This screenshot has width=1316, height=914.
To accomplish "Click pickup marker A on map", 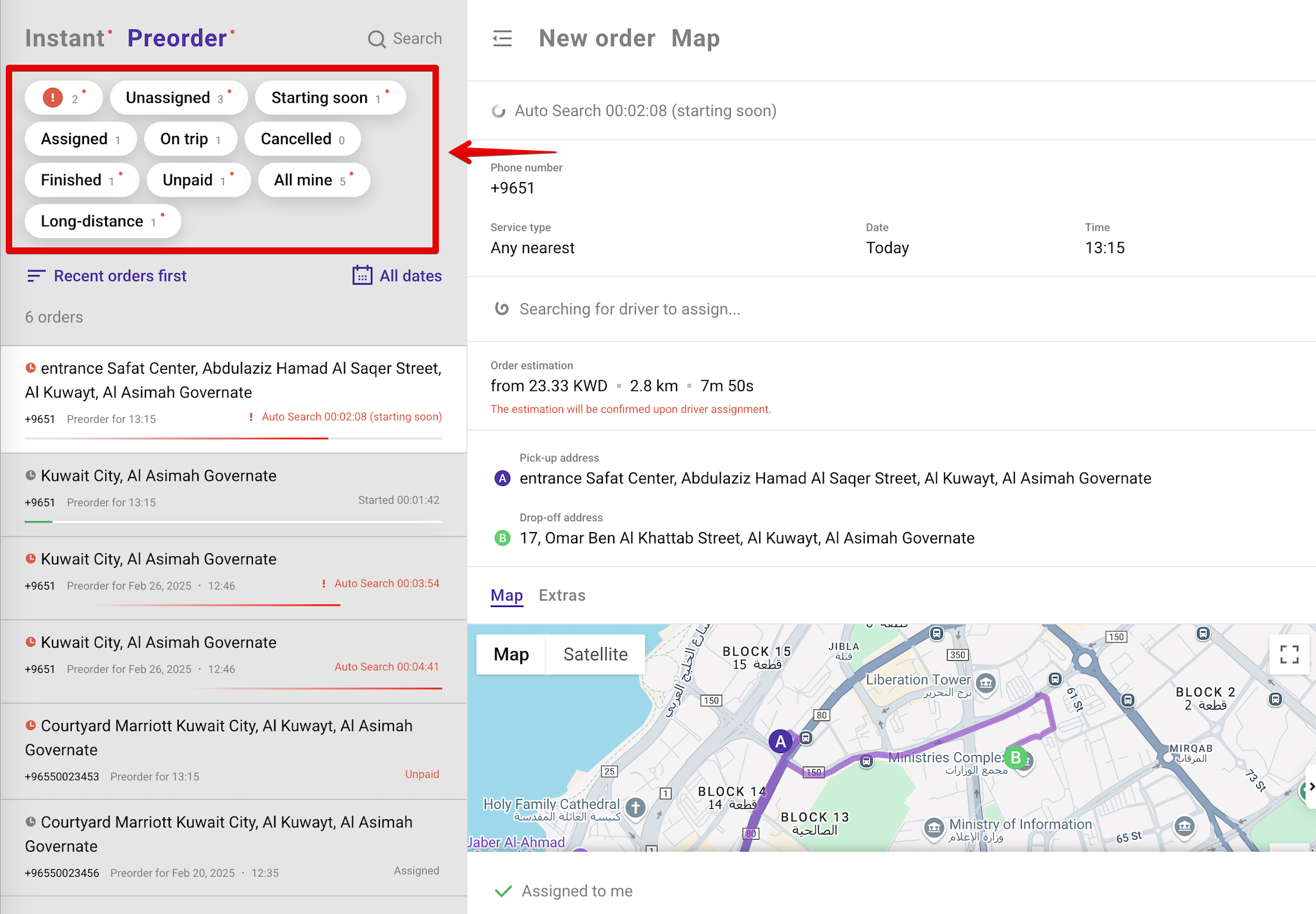I will 780,742.
